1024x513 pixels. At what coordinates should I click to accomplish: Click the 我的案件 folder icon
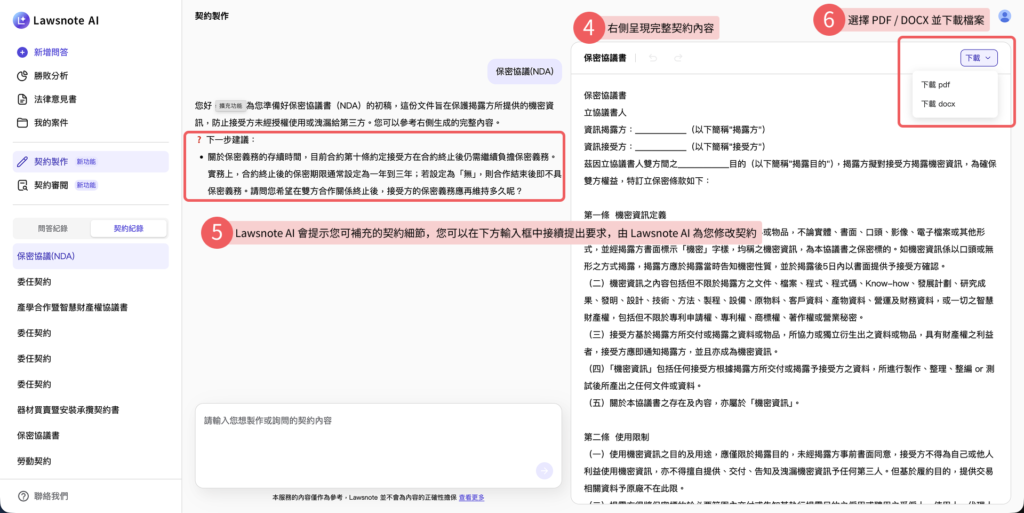22,123
